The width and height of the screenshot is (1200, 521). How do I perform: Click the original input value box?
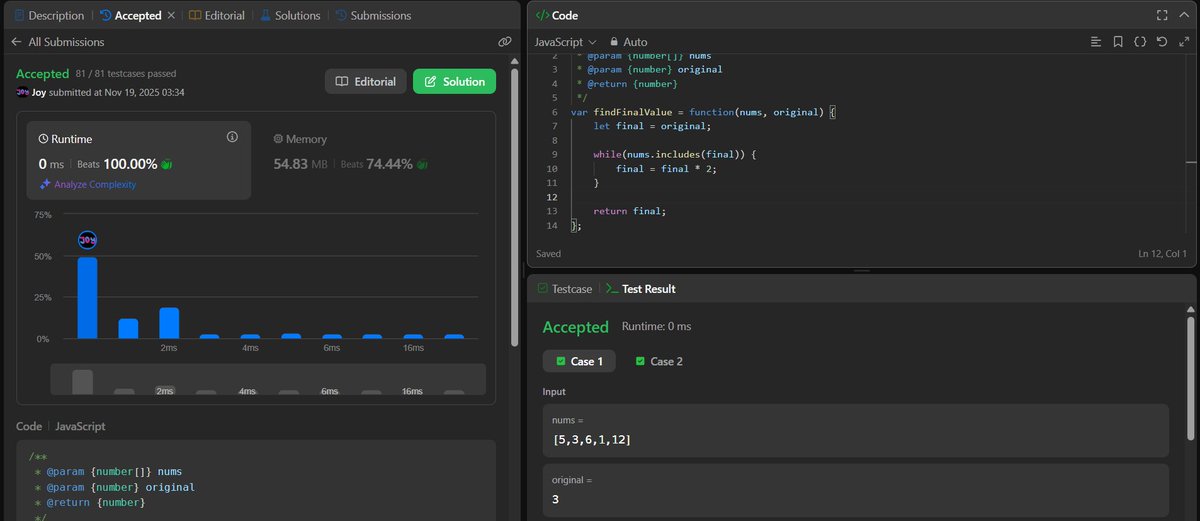pyautogui.click(x=855, y=490)
